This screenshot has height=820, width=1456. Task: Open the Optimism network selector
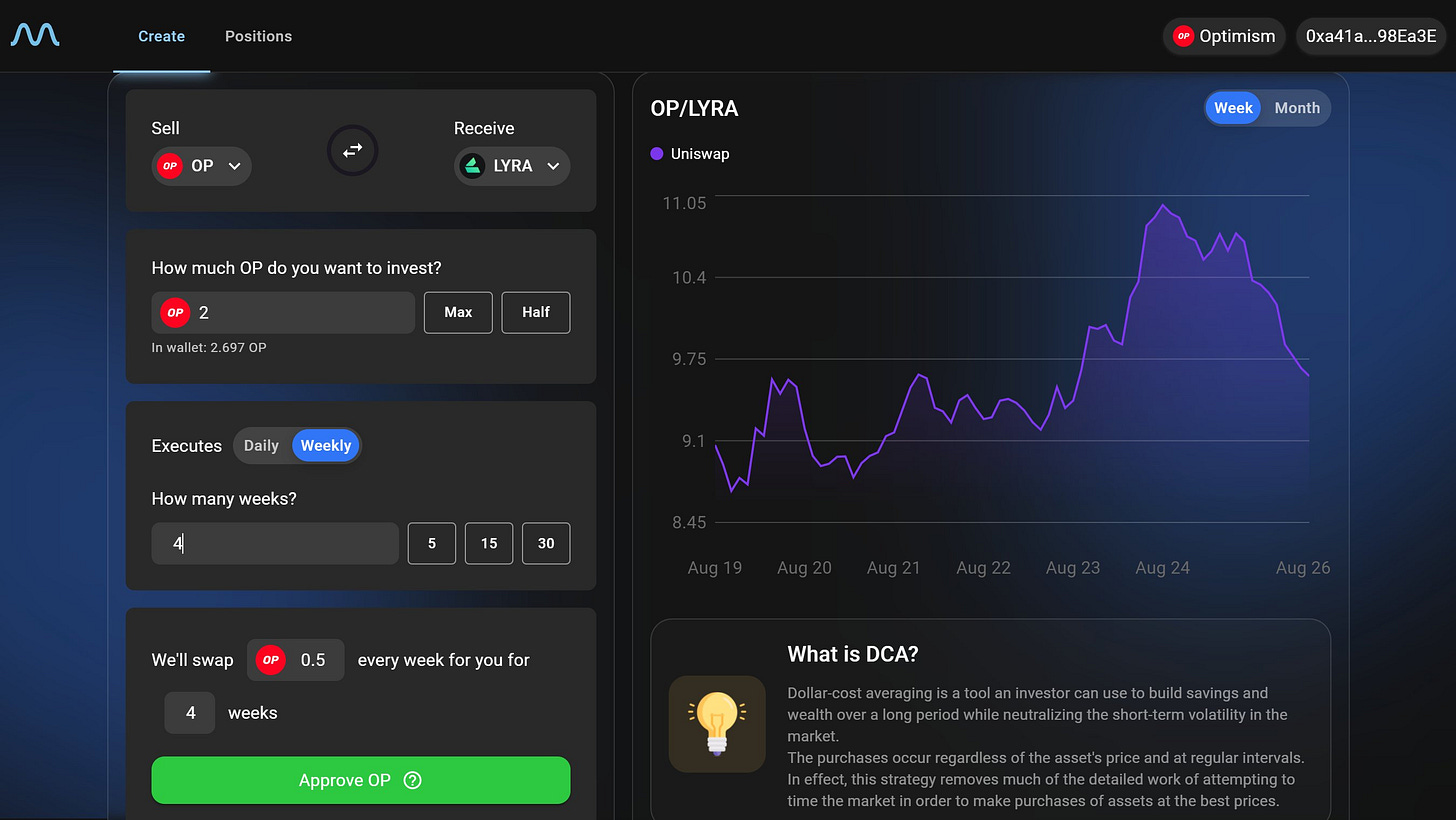pos(1225,36)
